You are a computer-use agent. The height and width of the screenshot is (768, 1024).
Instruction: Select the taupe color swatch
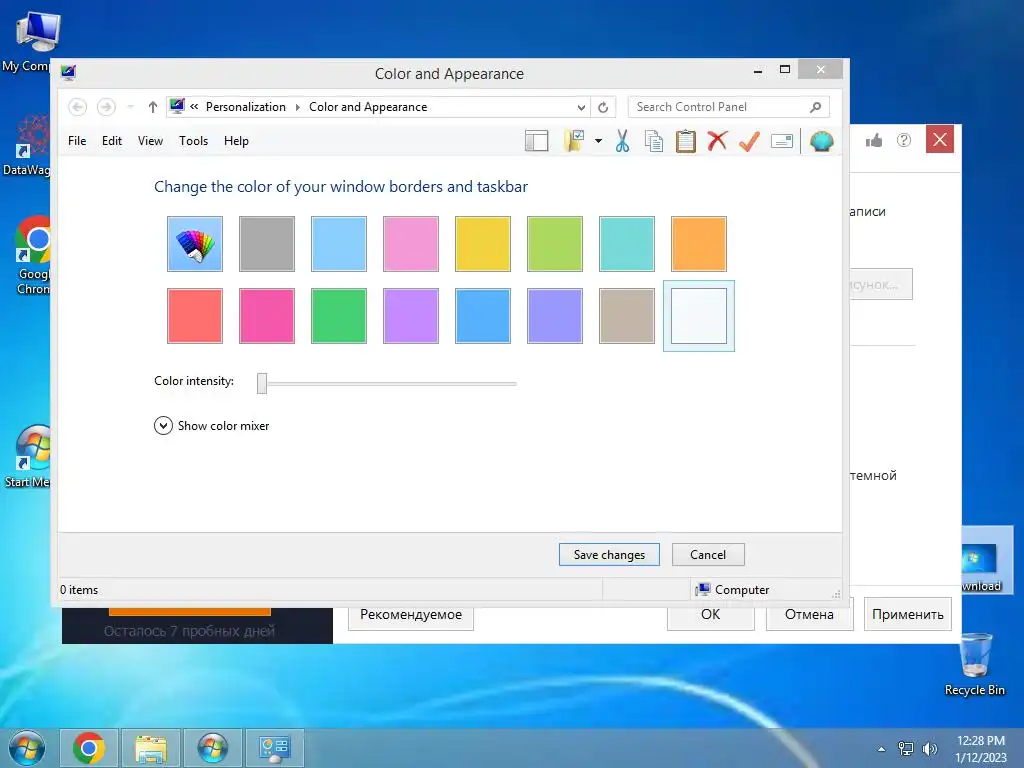pos(626,315)
